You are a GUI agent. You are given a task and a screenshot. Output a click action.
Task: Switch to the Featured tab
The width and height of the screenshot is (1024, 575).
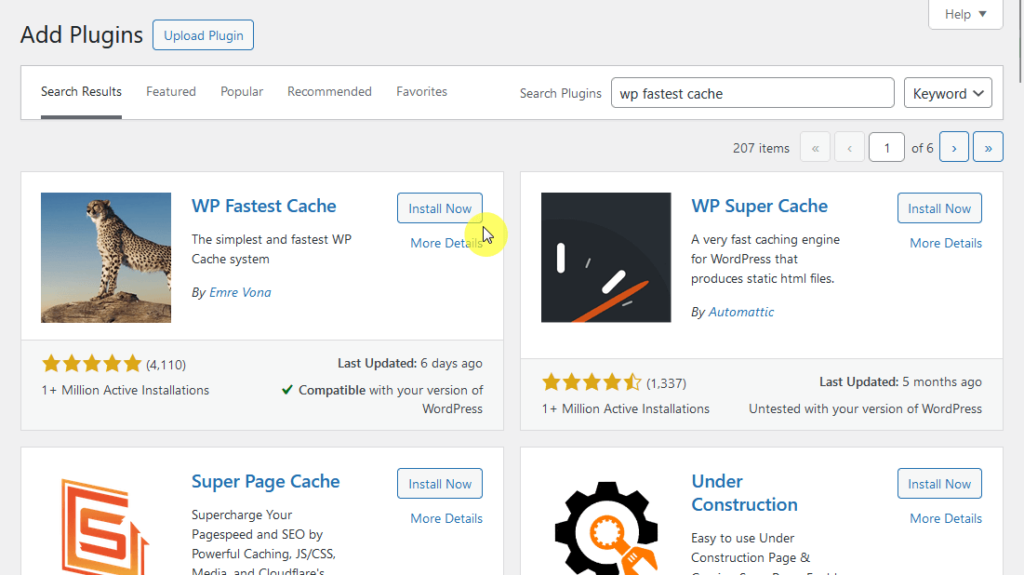(x=170, y=91)
